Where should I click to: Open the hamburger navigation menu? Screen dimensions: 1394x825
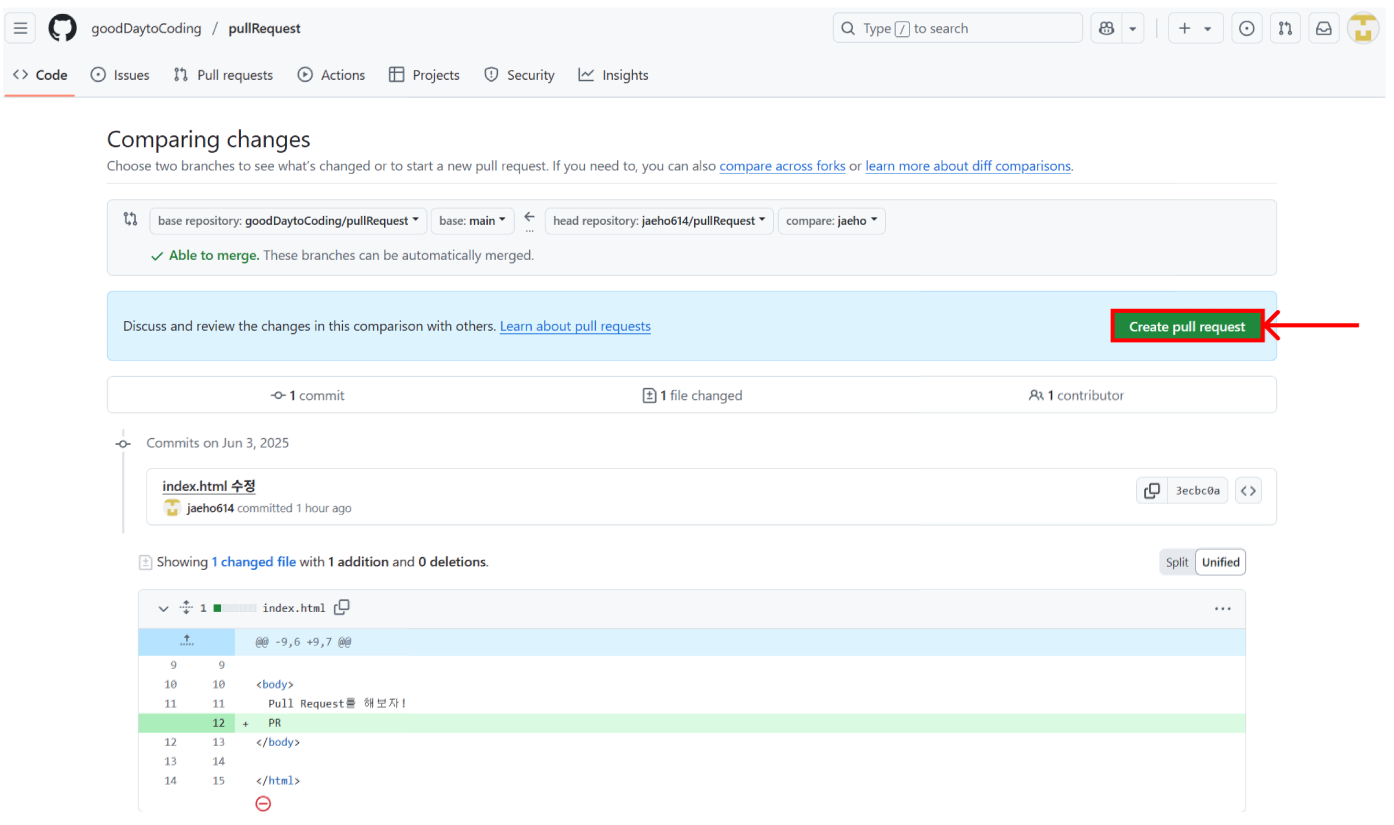click(x=20, y=28)
